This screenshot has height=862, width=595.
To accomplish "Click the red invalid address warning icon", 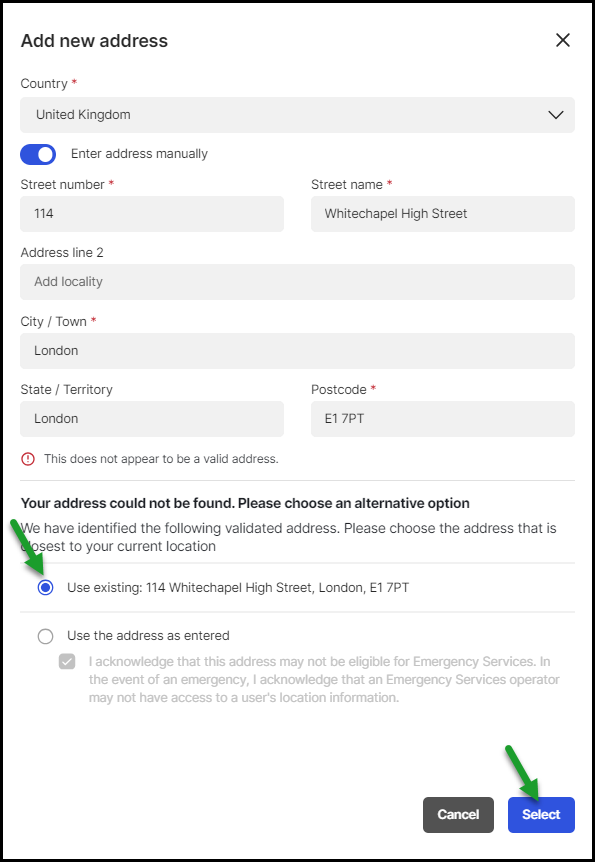I will click(x=27, y=459).
